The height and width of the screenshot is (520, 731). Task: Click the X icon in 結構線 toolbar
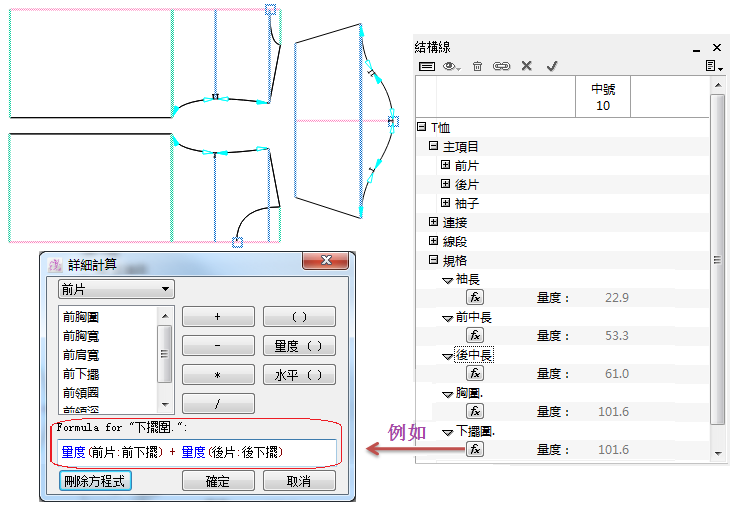[526, 66]
